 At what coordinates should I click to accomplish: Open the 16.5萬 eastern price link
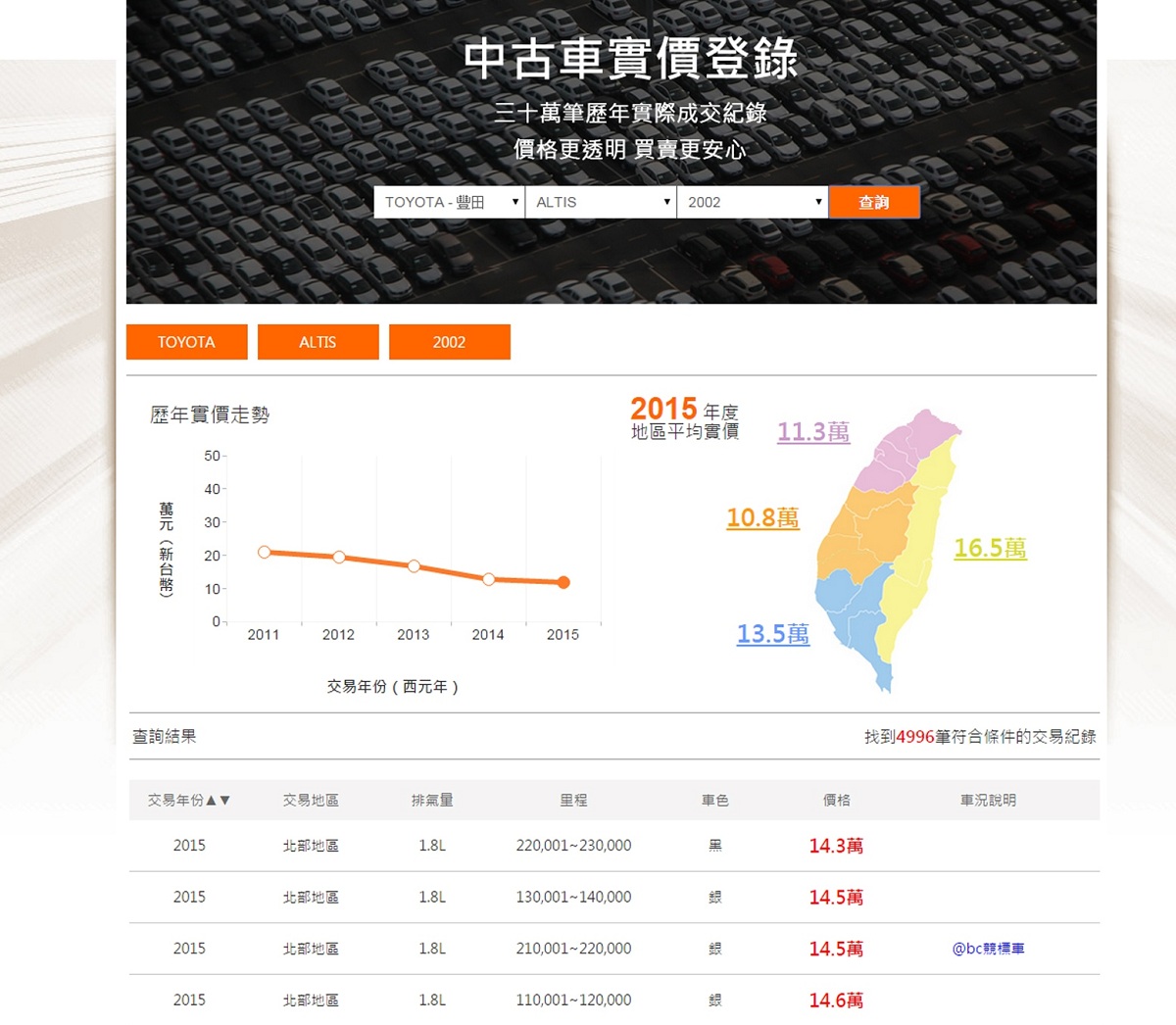[x=990, y=548]
